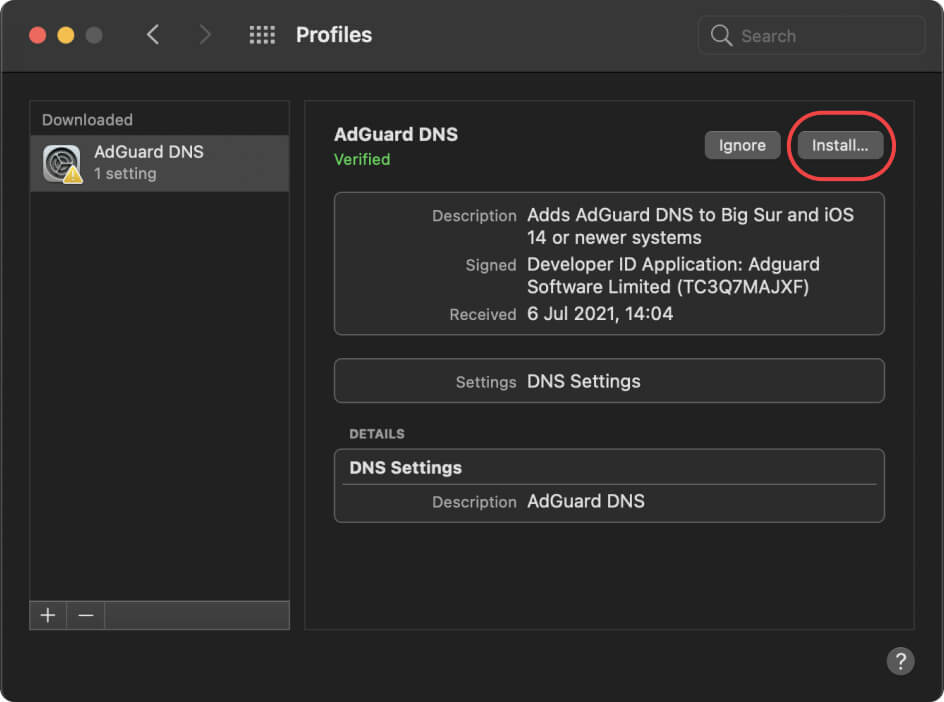Click the back navigation arrow
The image size is (944, 702).
(x=152, y=34)
